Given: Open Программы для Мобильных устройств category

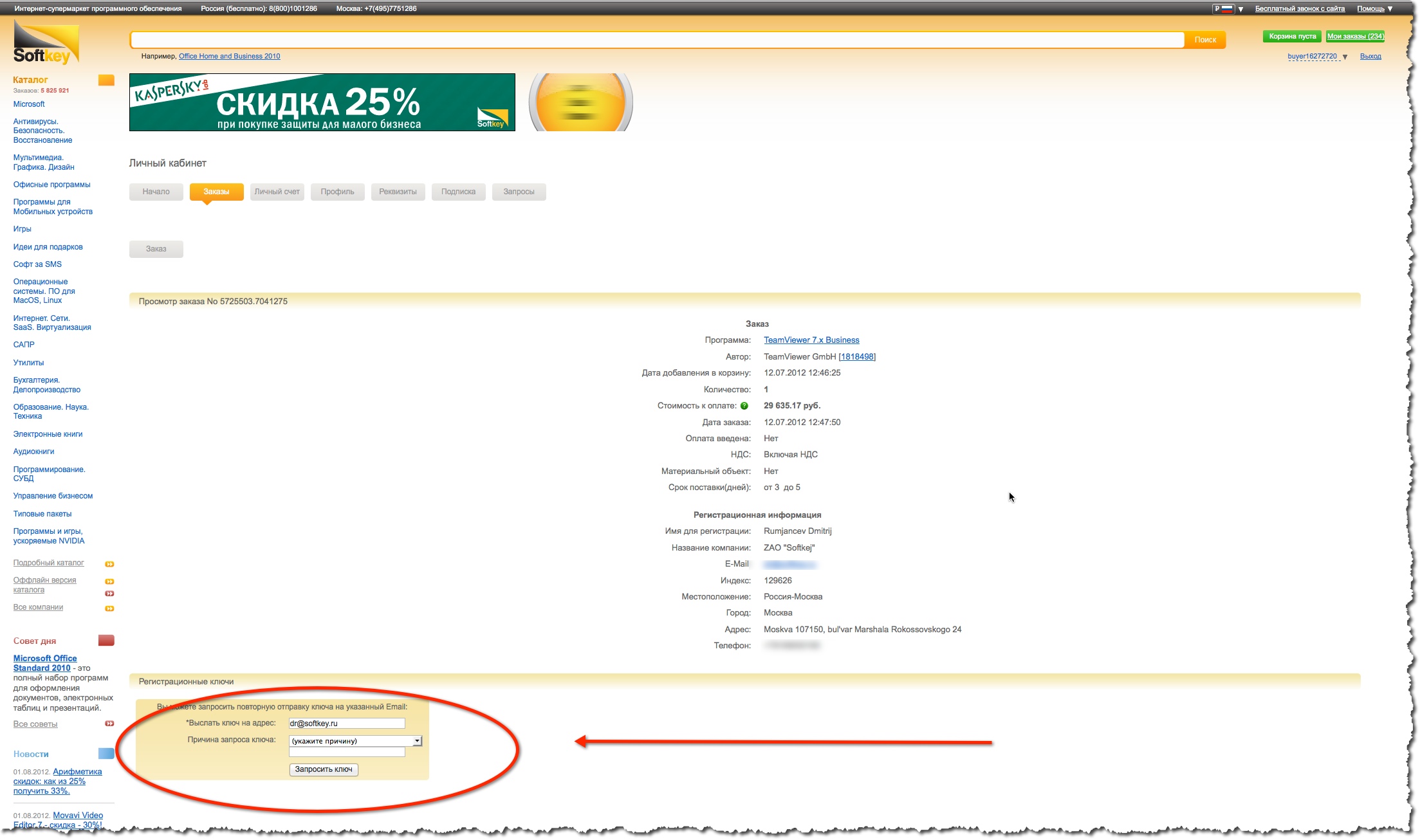Looking at the screenshot, I should 53,206.
